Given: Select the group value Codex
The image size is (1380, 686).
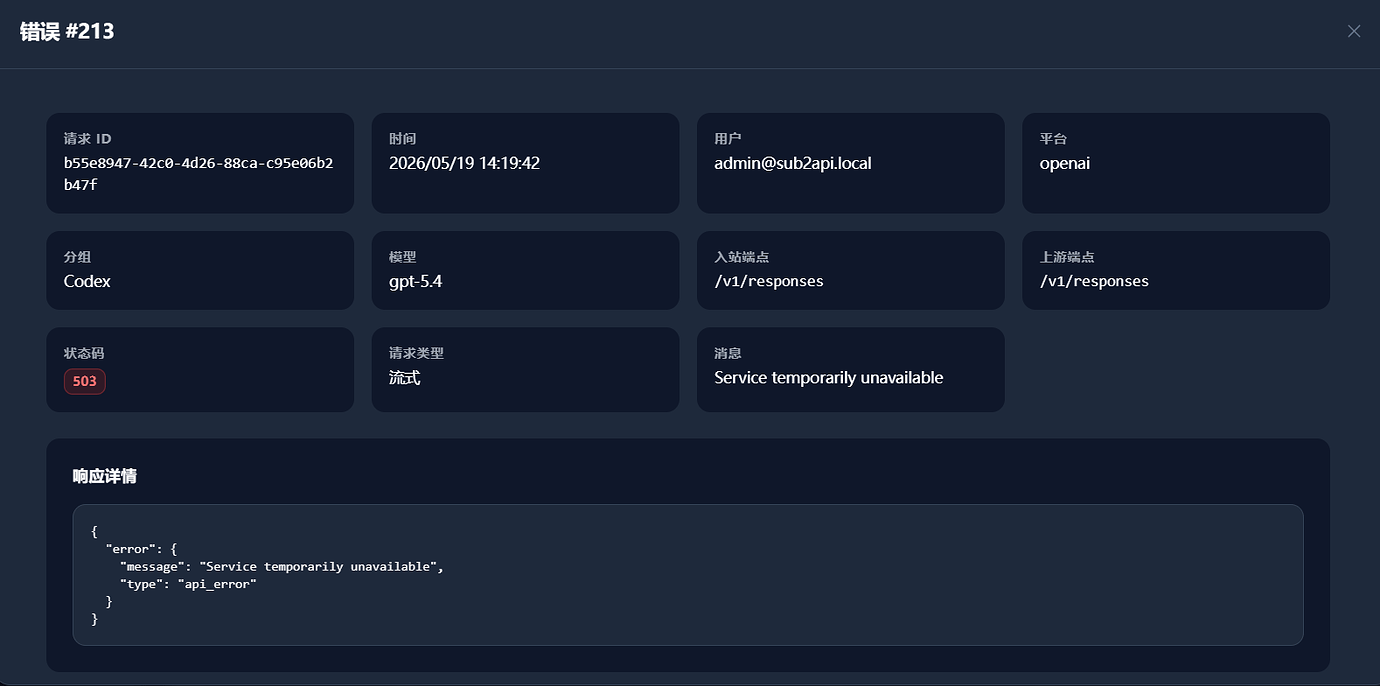Looking at the screenshot, I should [x=87, y=281].
